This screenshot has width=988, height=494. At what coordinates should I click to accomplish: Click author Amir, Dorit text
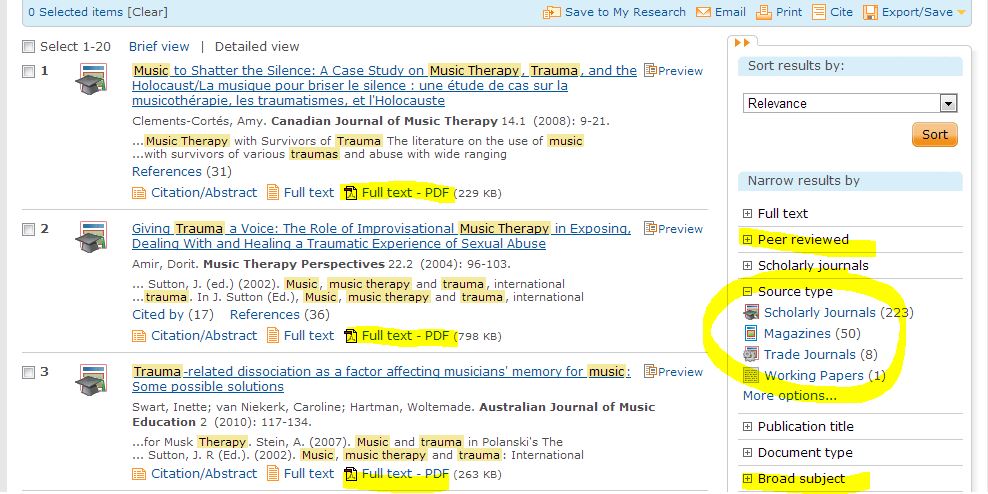pyautogui.click(x=165, y=265)
